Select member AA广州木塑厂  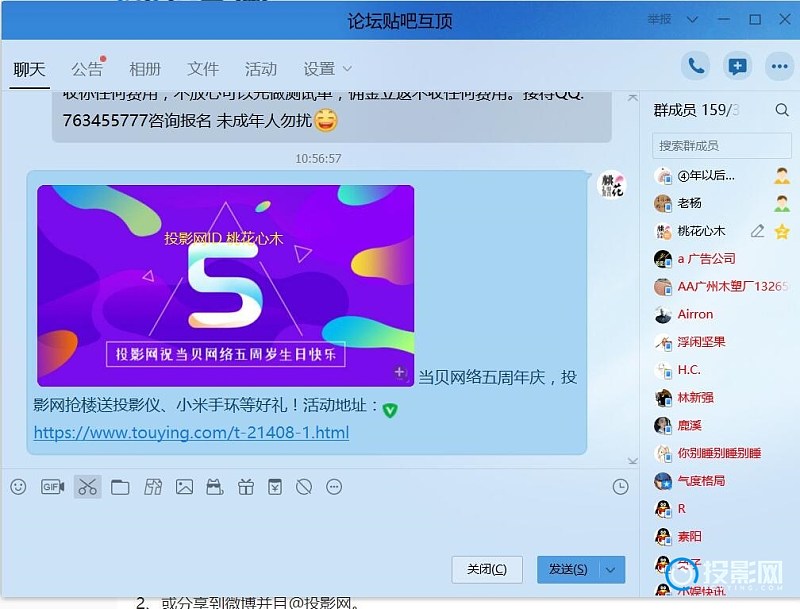[x=721, y=287]
